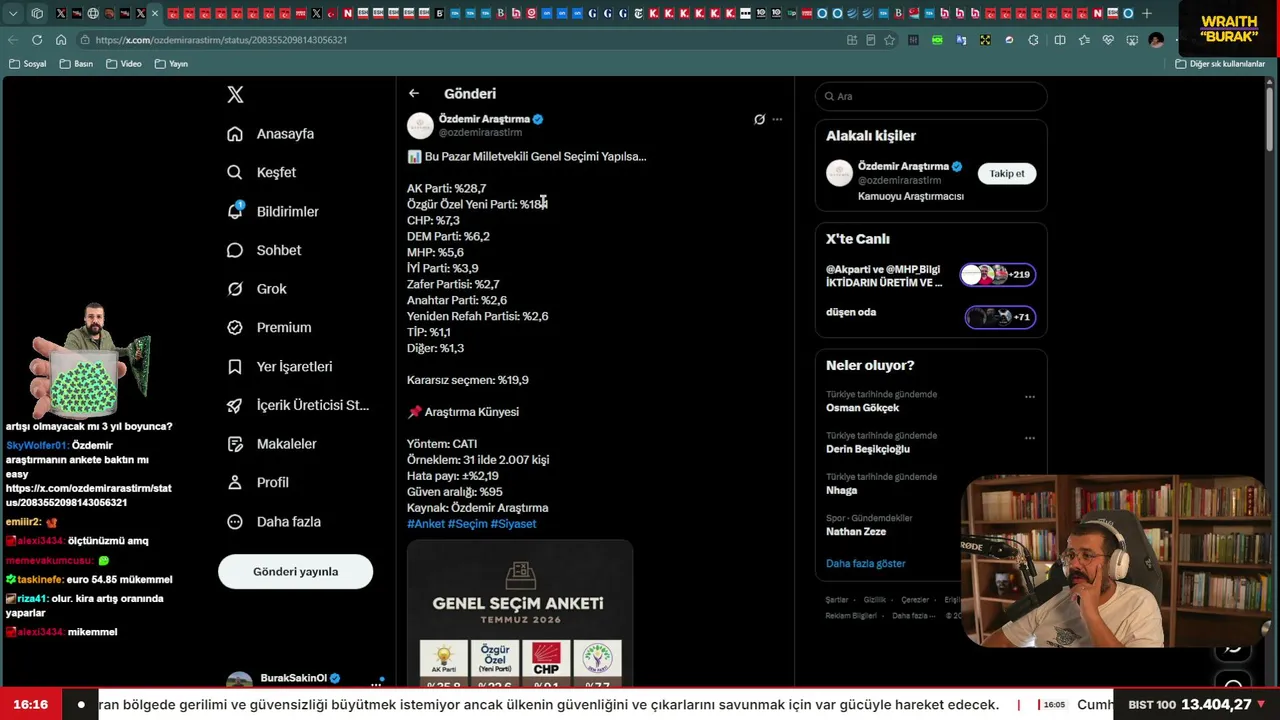Click the @ozdemirarastirm handle under post author
The image size is (1280, 720).
click(x=480, y=132)
